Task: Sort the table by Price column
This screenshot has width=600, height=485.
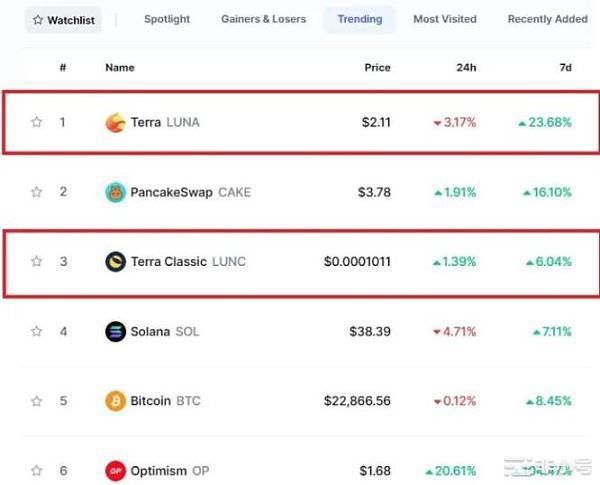Action: point(376,67)
